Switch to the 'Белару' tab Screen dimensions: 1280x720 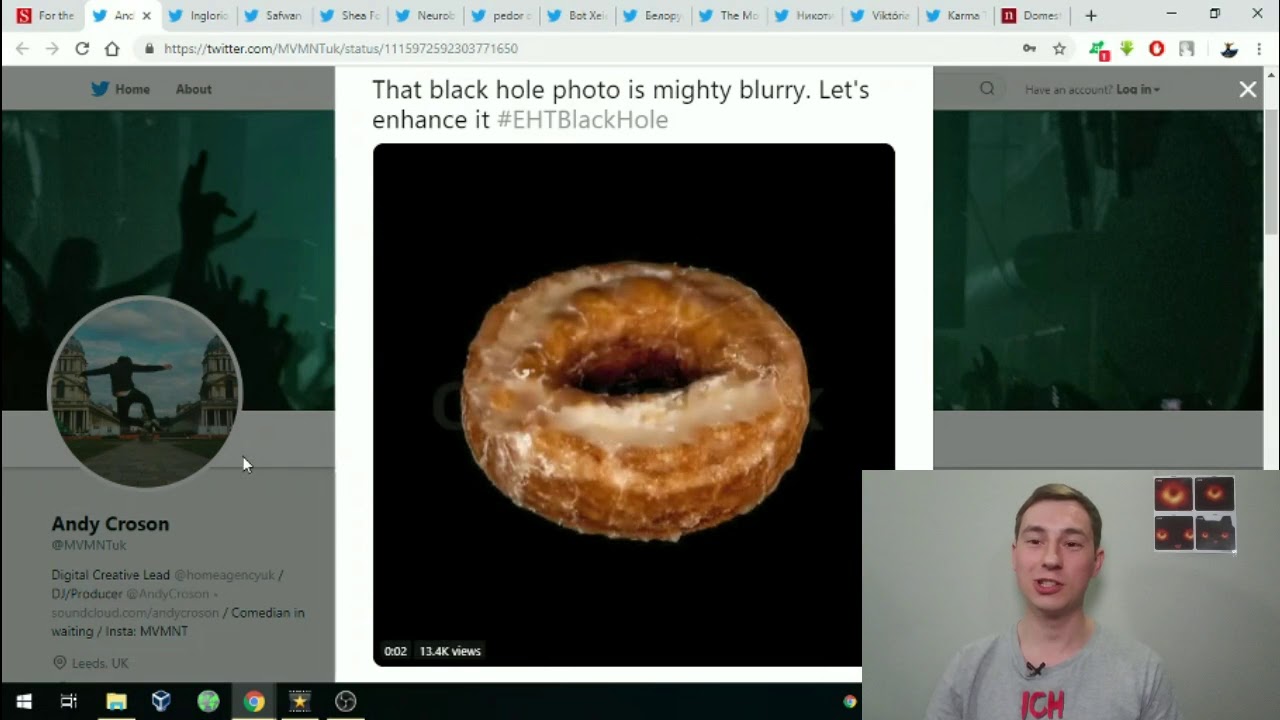pyautogui.click(x=655, y=15)
